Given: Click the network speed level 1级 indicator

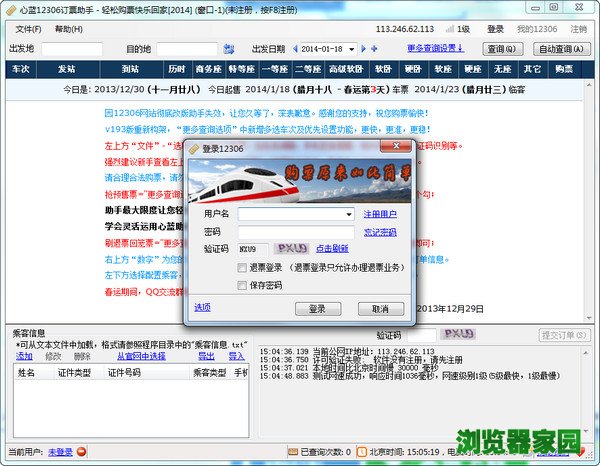Looking at the screenshot, I should click(x=458, y=29).
